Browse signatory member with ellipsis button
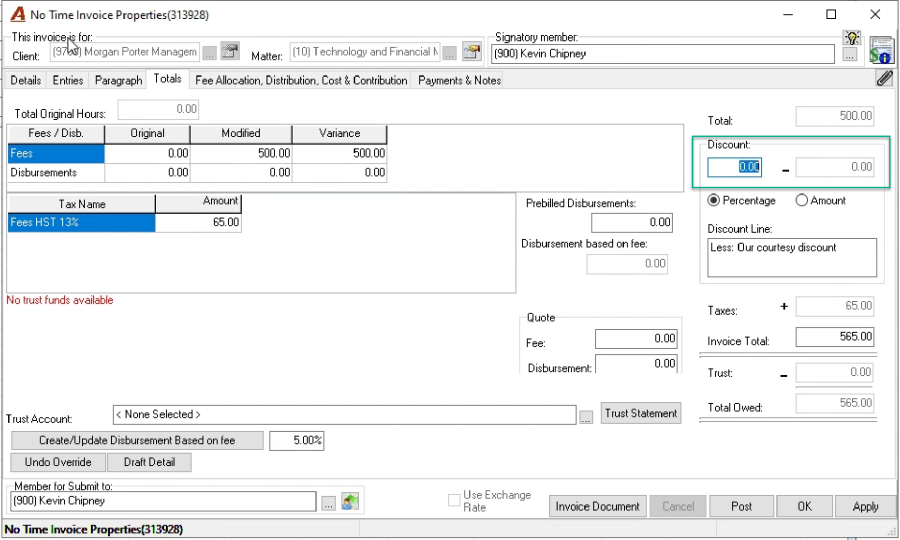The image size is (900, 540). pos(850,55)
